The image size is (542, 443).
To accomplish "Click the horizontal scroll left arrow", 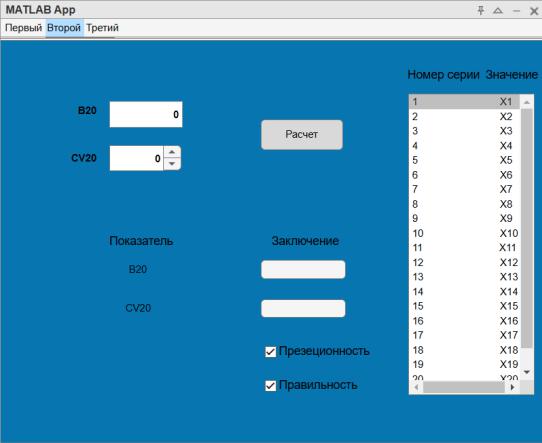I will click(416, 387).
